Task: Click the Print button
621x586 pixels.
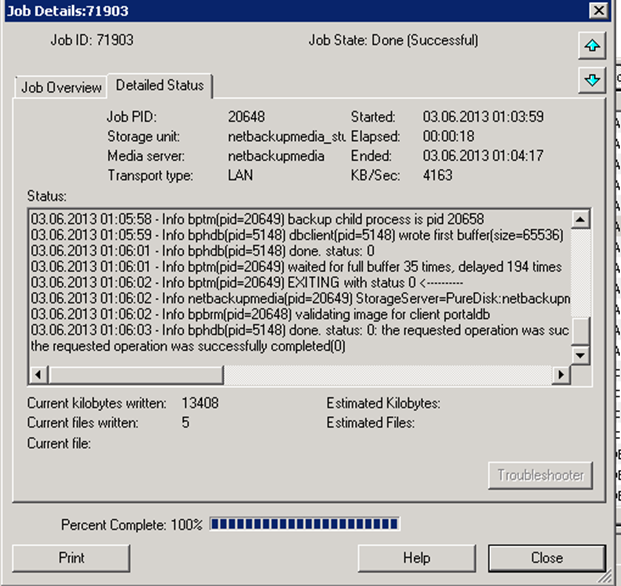Action: click(x=71, y=558)
